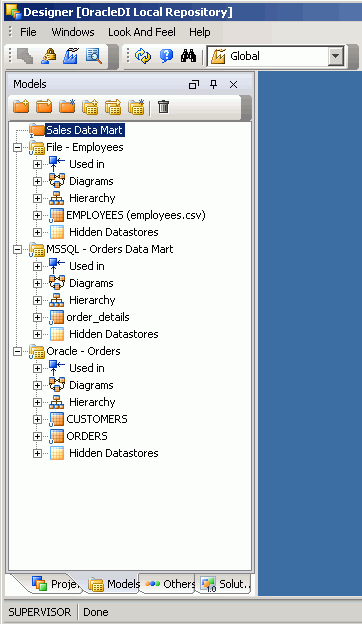Viewport: 362px width, 624px height.
Task: Expand Hidden Datastores under Oracle - Orders
Action: pyautogui.click(x=37, y=453)
